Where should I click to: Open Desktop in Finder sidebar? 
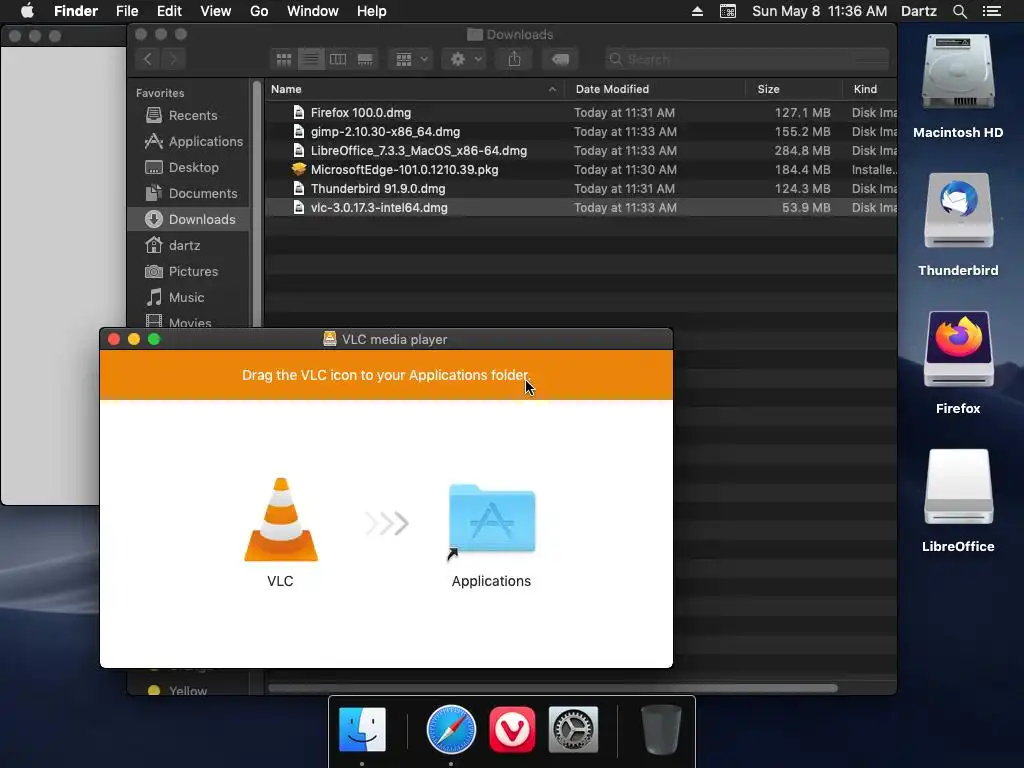point(188,168)
